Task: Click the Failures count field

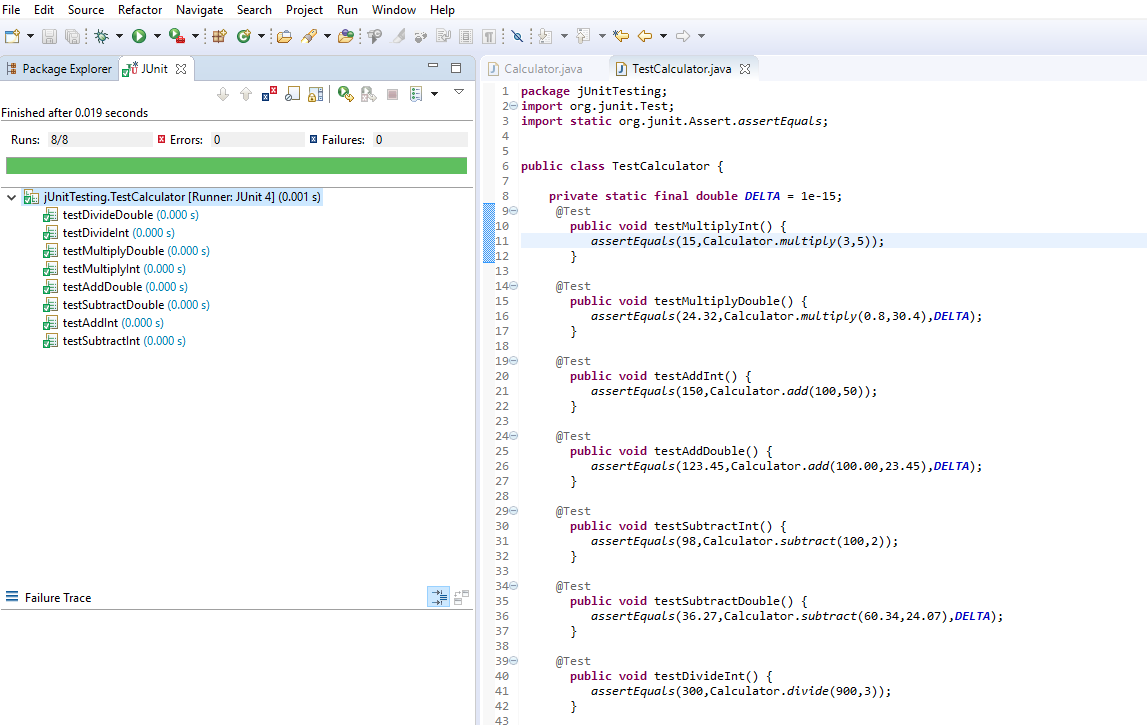Action: 420,140
